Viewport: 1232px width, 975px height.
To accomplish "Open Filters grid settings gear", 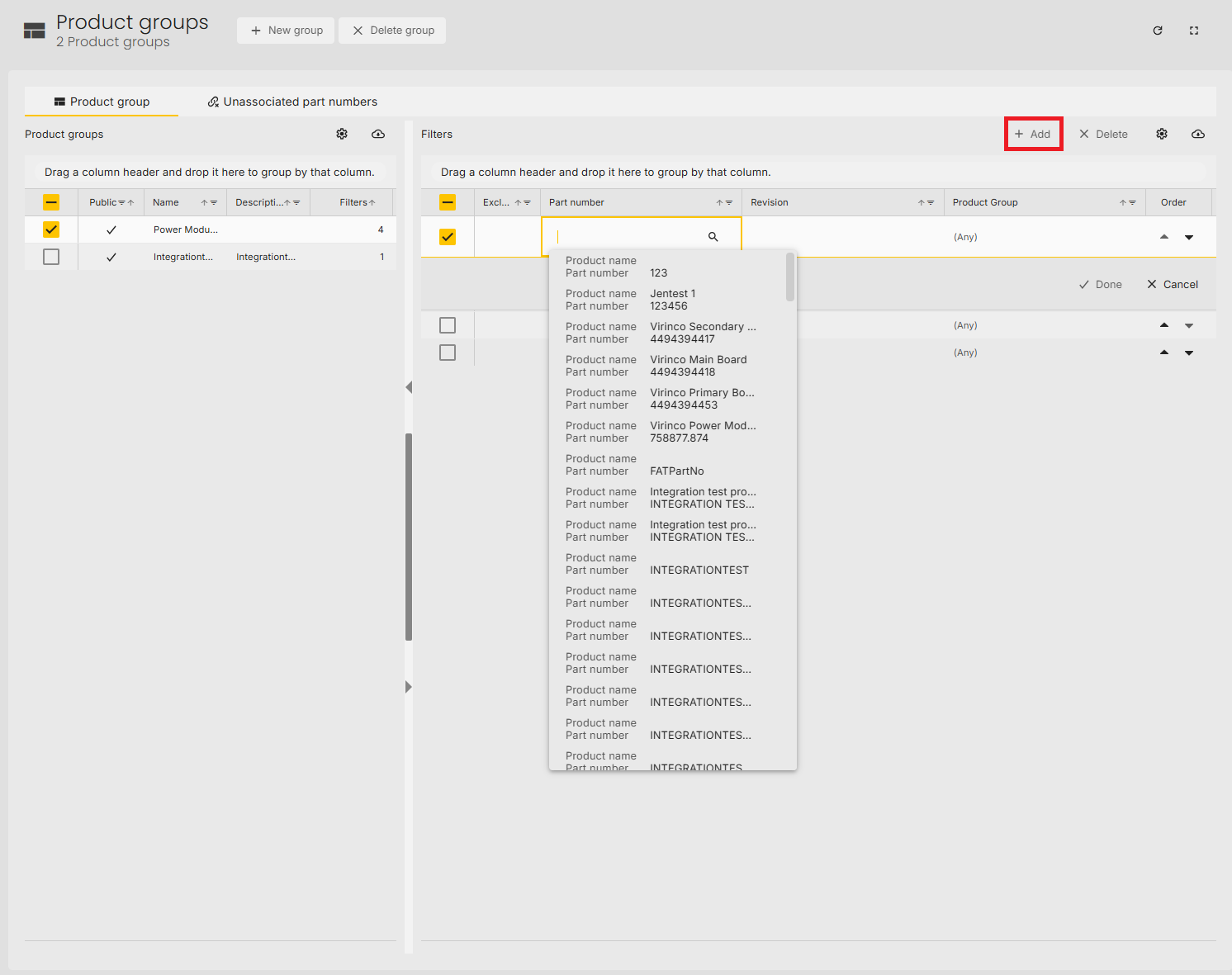I will [x=1162, y=134].
